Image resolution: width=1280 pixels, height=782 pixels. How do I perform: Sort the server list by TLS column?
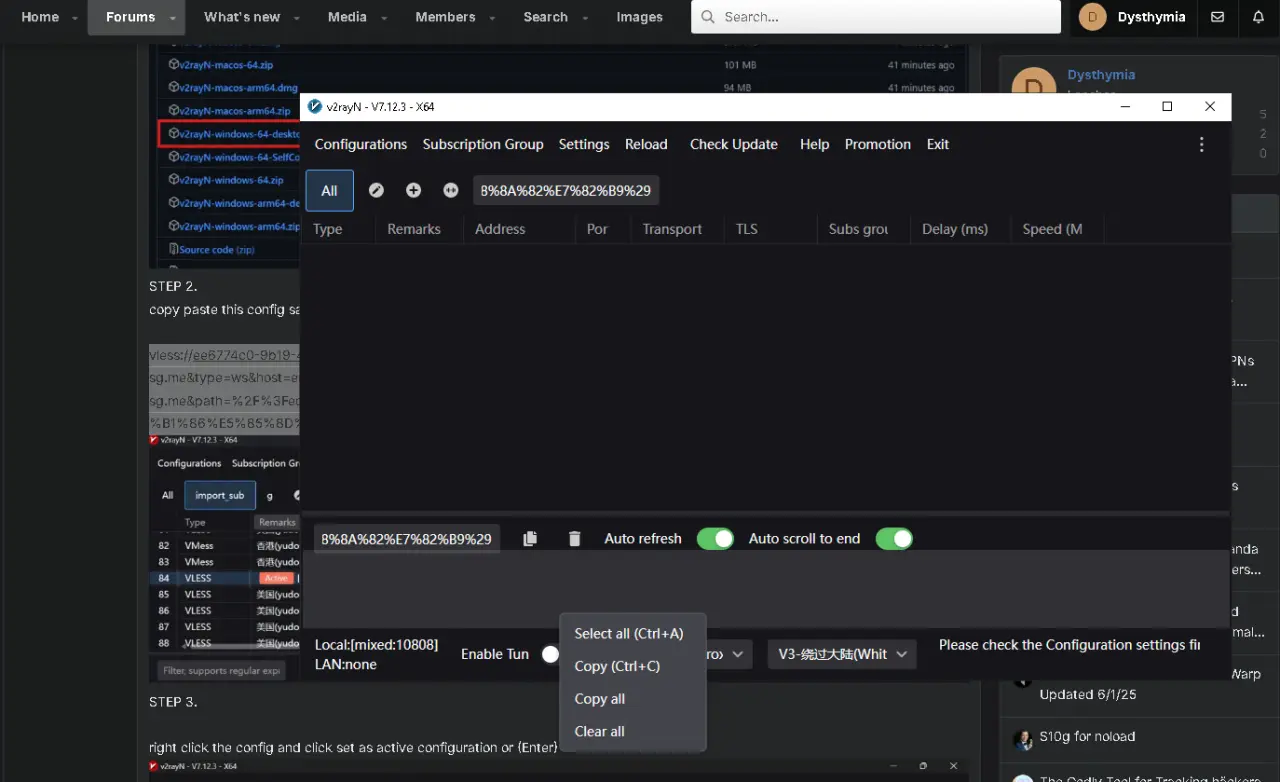pyautogui.click(x=747, y=229)
